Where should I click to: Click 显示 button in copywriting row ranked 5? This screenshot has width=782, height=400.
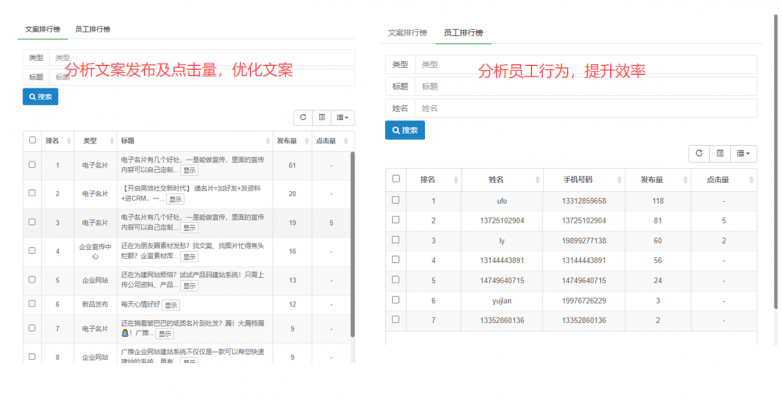189,285
